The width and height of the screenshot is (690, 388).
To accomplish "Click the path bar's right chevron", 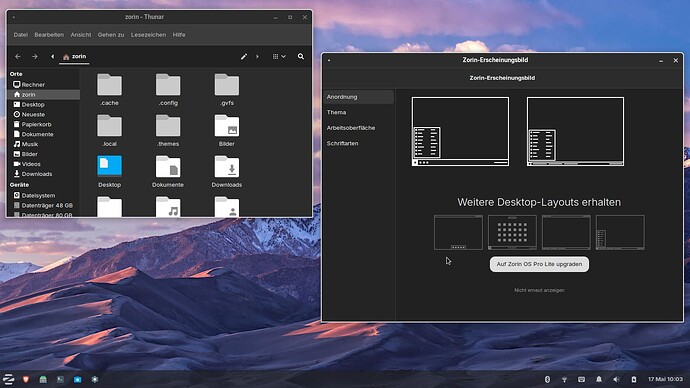I will (x=257, y=56).
